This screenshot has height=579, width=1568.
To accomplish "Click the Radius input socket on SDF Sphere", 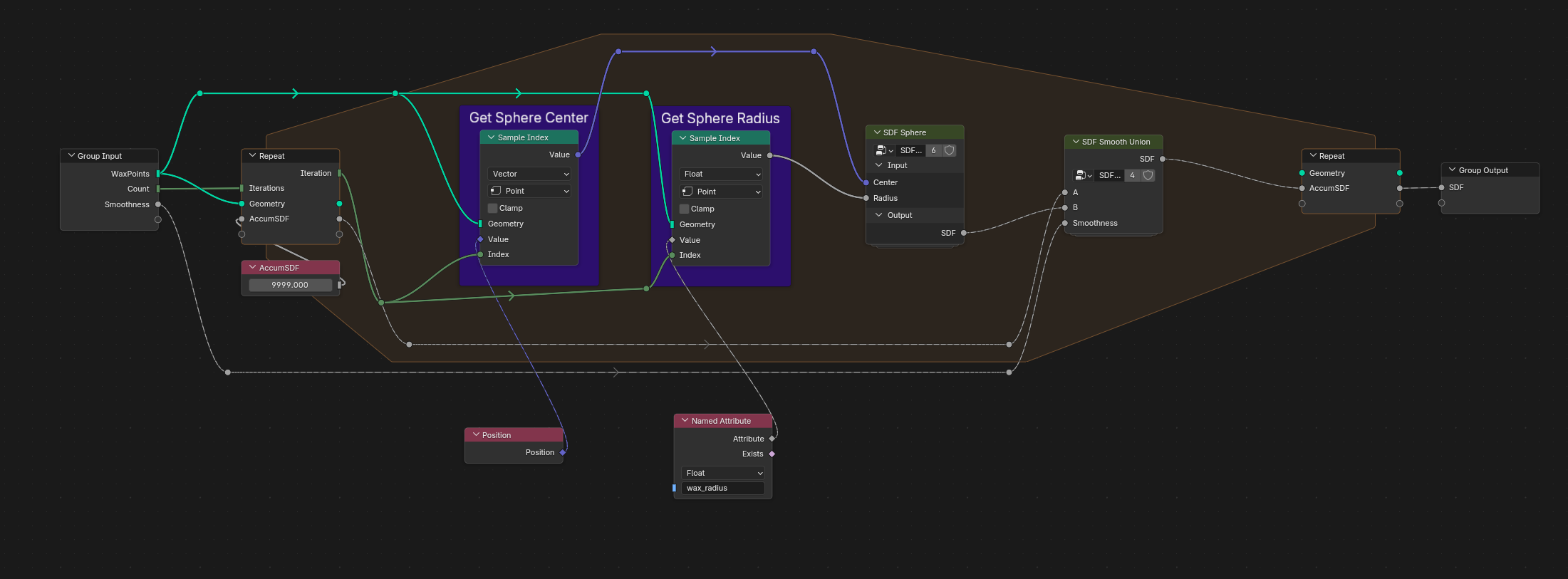I will (866, 198).
